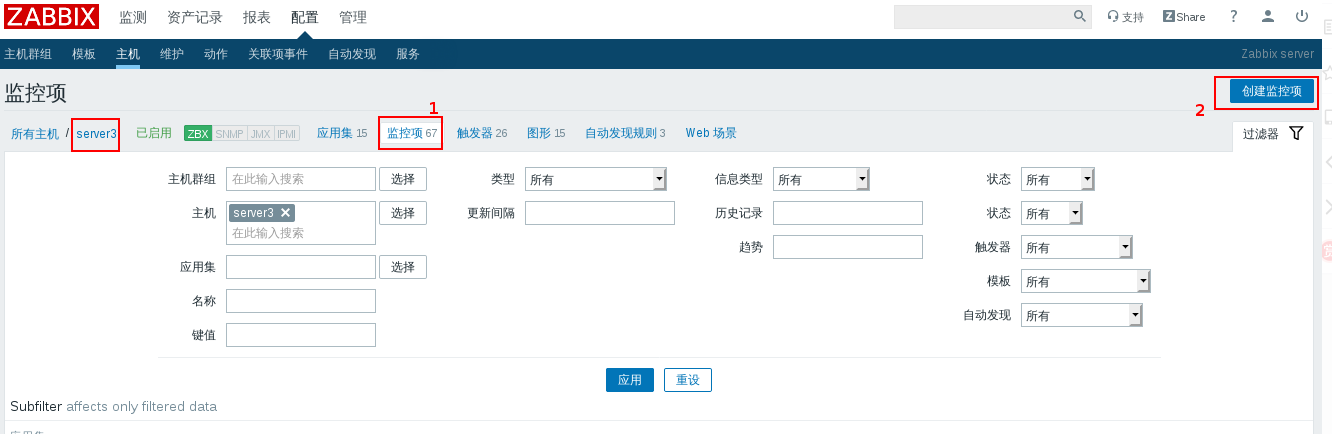Toggle the 过滤器 tab

(x=1272, y=133)
